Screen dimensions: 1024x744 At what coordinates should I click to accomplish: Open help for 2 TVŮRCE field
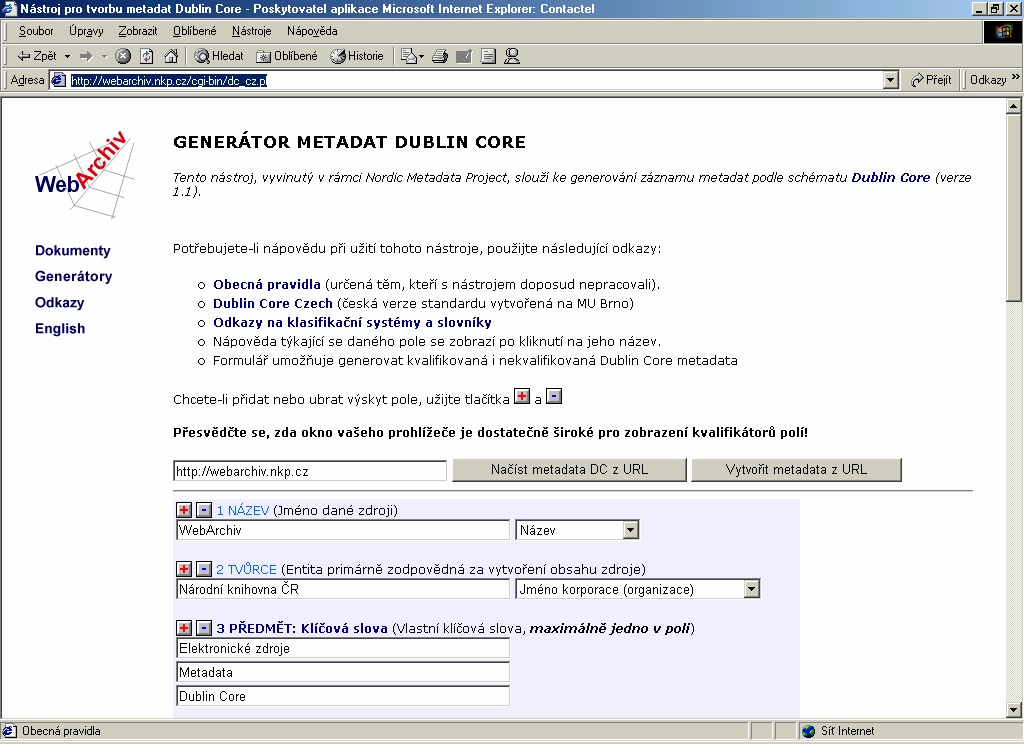click(246, 570)
